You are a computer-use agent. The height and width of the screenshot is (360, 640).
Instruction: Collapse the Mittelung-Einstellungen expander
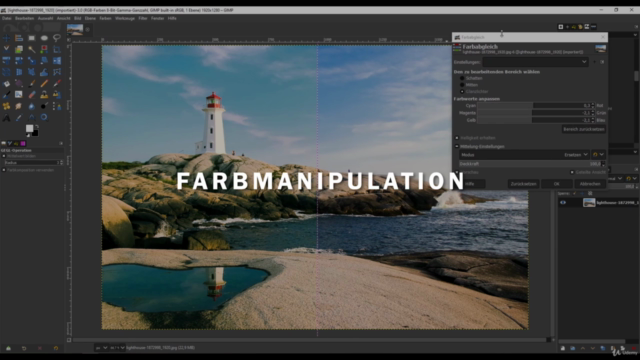457,146
